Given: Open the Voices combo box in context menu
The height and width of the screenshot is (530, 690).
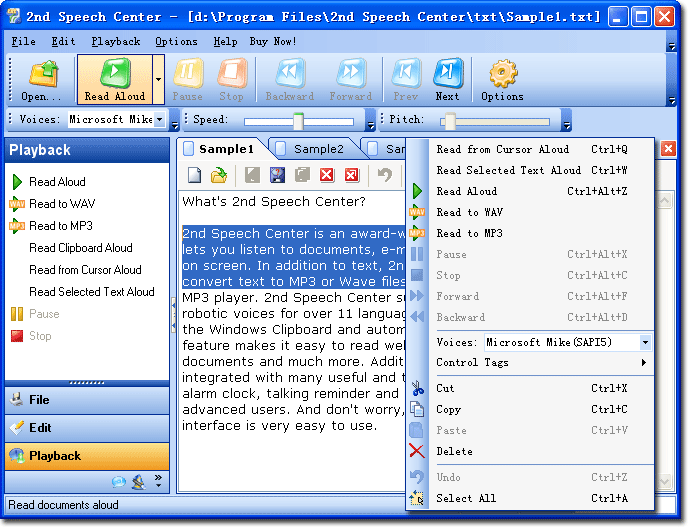Looking at the screenshot, I should [x=645, y=342].
